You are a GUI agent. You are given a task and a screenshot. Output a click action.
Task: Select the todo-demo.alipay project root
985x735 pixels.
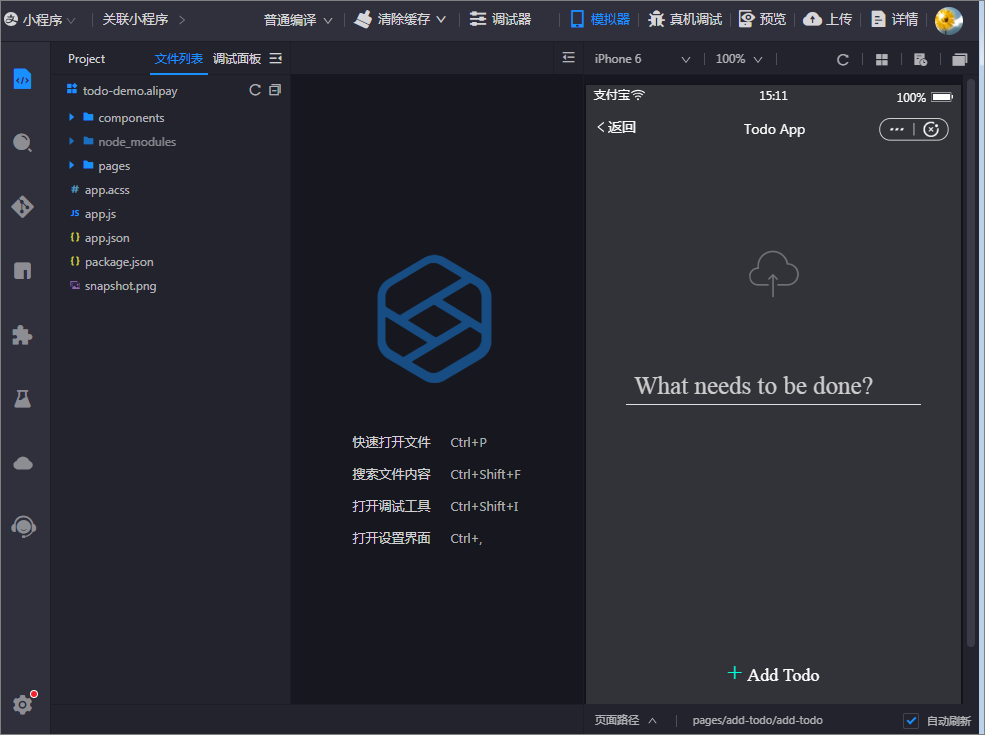(130, 90)
